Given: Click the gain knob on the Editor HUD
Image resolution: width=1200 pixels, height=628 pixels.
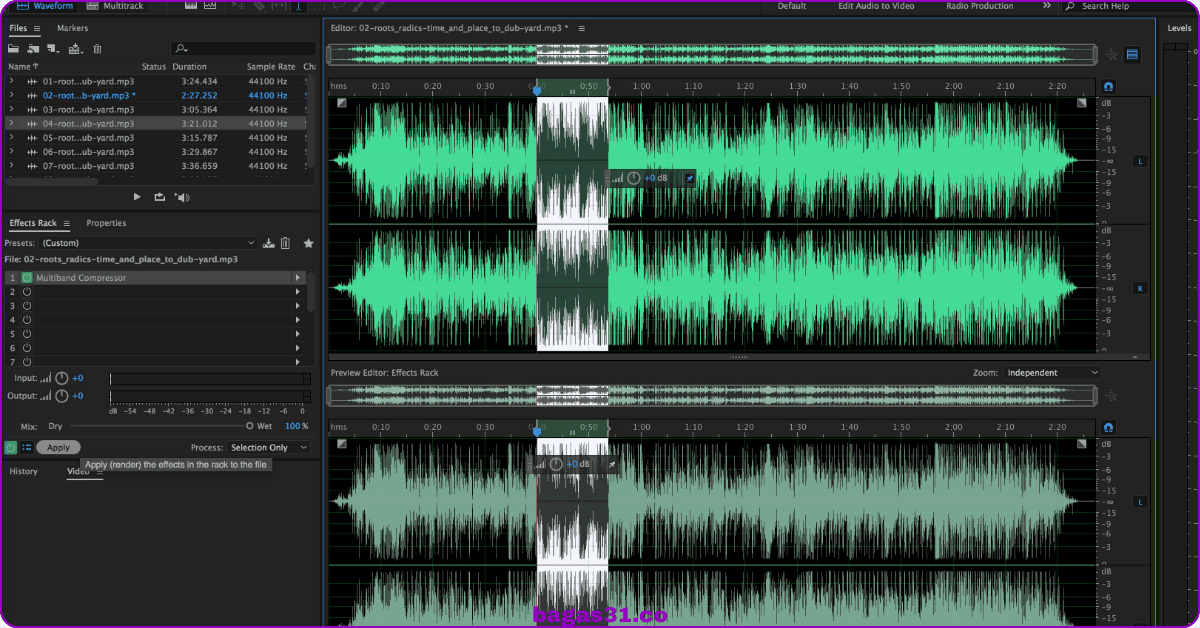Looking at the screenshot, I should (634, 178).
